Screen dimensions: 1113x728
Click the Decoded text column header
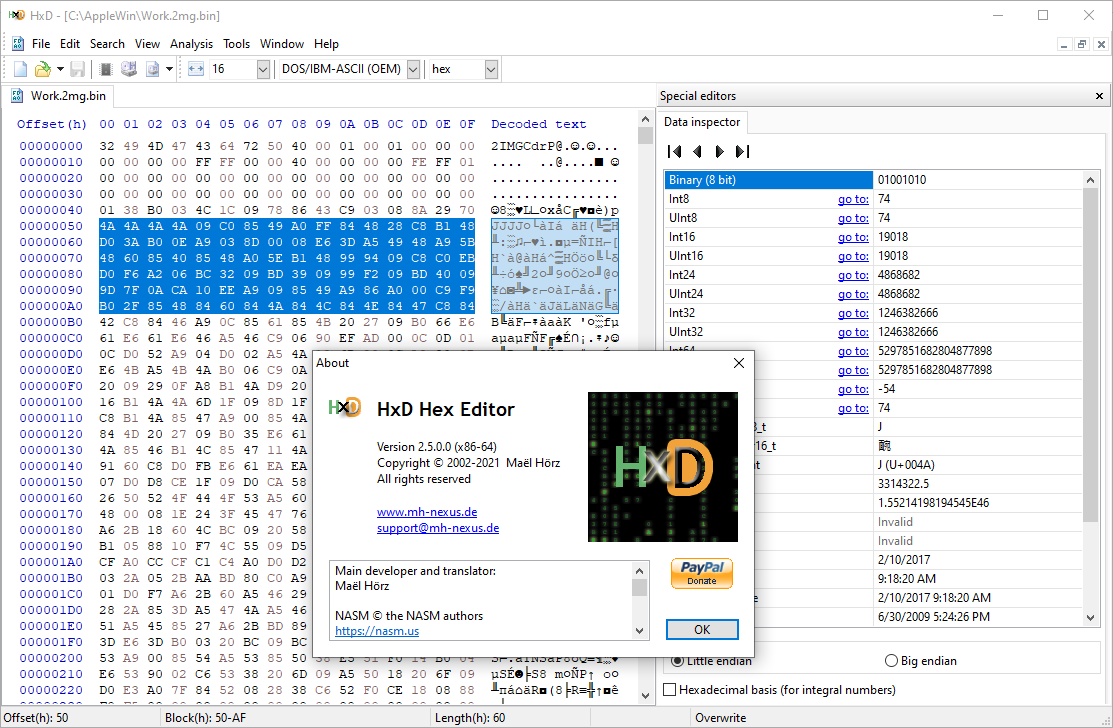point(539,124)
